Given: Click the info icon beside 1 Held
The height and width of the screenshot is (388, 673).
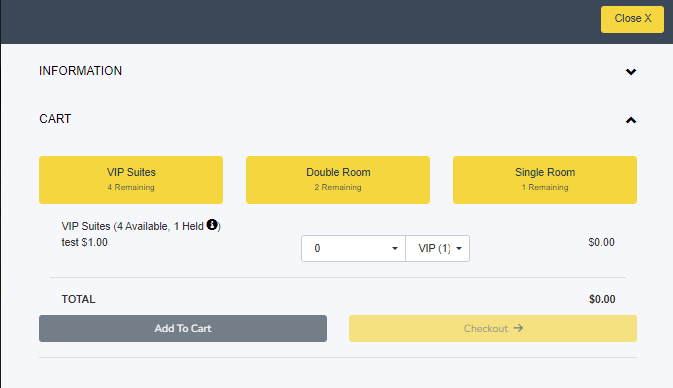Looking at the screenshot, I should click(x=212, y=224).
